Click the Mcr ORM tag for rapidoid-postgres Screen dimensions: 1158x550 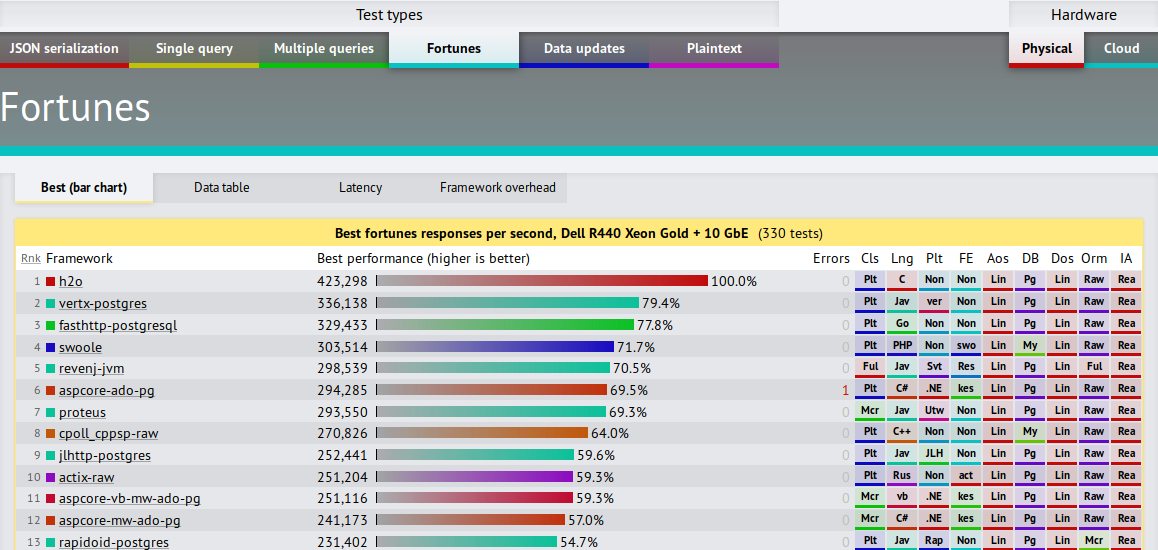point(1094,541)
